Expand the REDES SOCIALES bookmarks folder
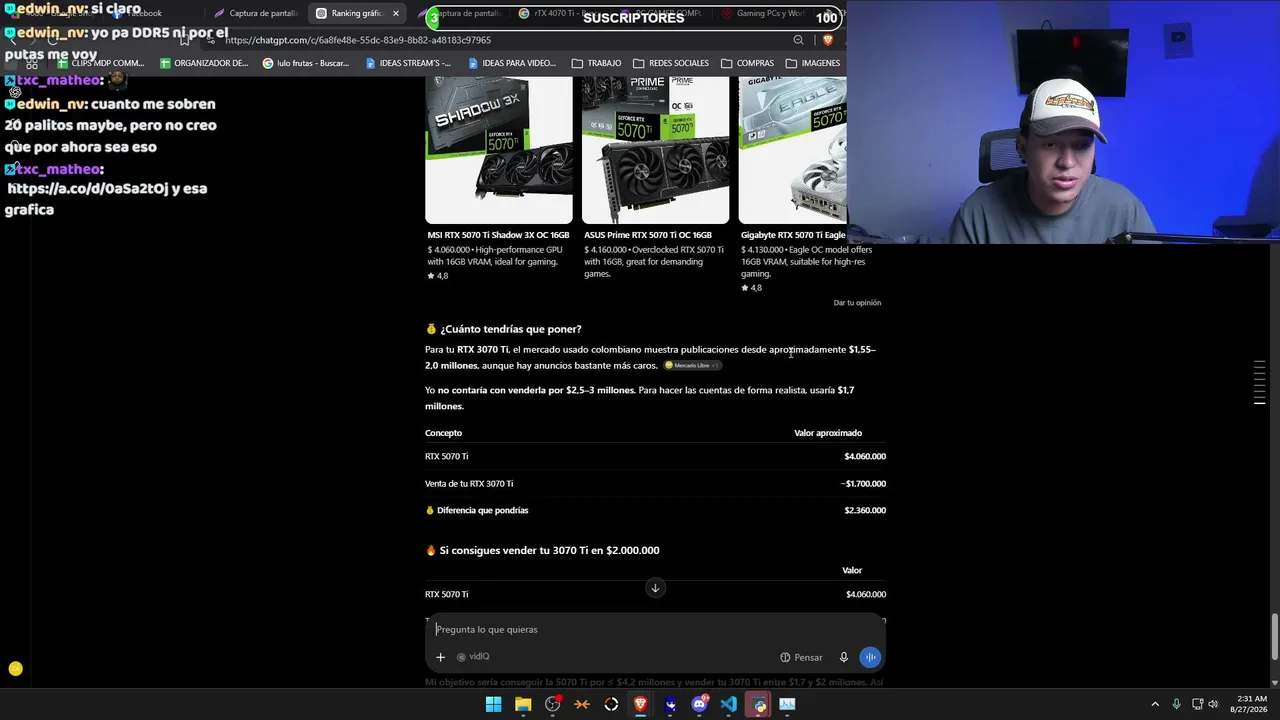This screenshot has height=720, width=1280. coord(671,63)
